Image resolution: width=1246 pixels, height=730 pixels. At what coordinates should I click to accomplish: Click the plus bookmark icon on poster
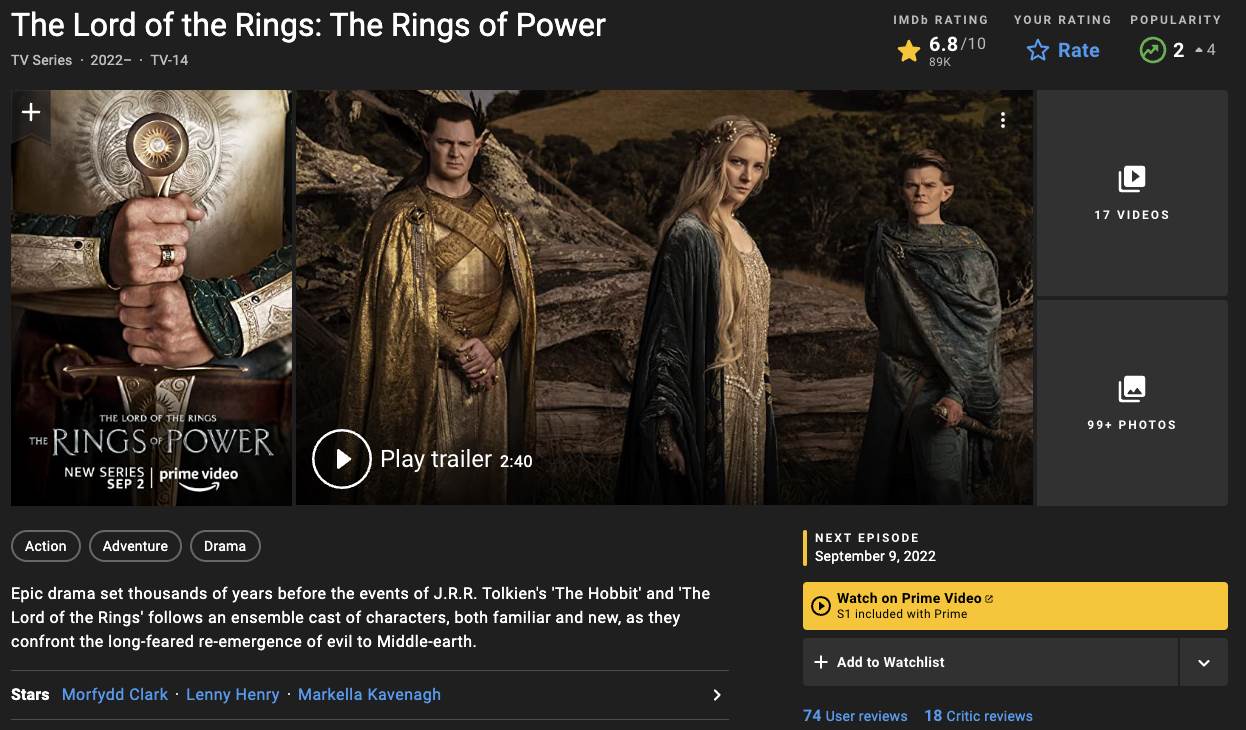(x=31, y=112)
